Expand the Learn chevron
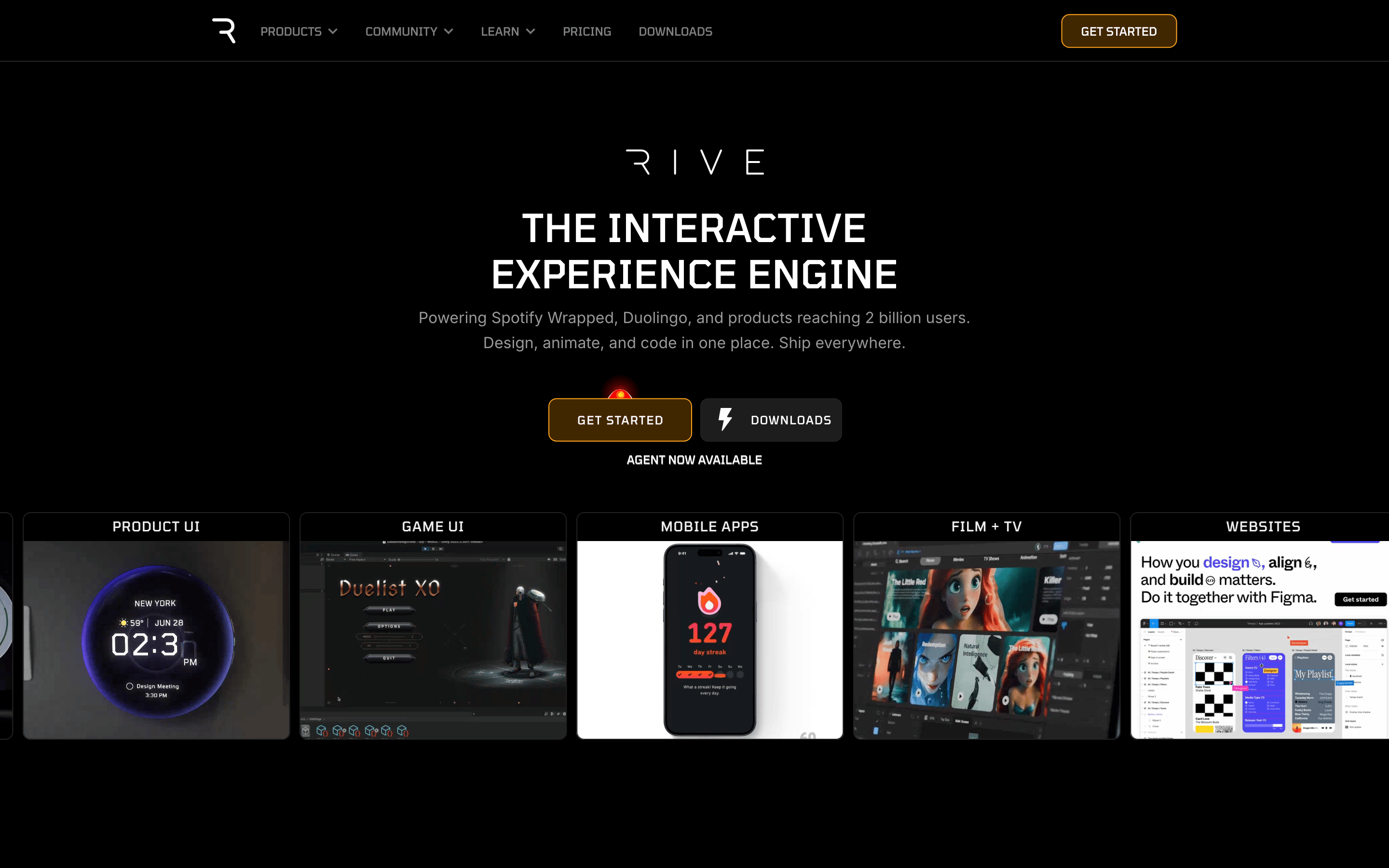 pyautogui.click(x=531, y=31)
